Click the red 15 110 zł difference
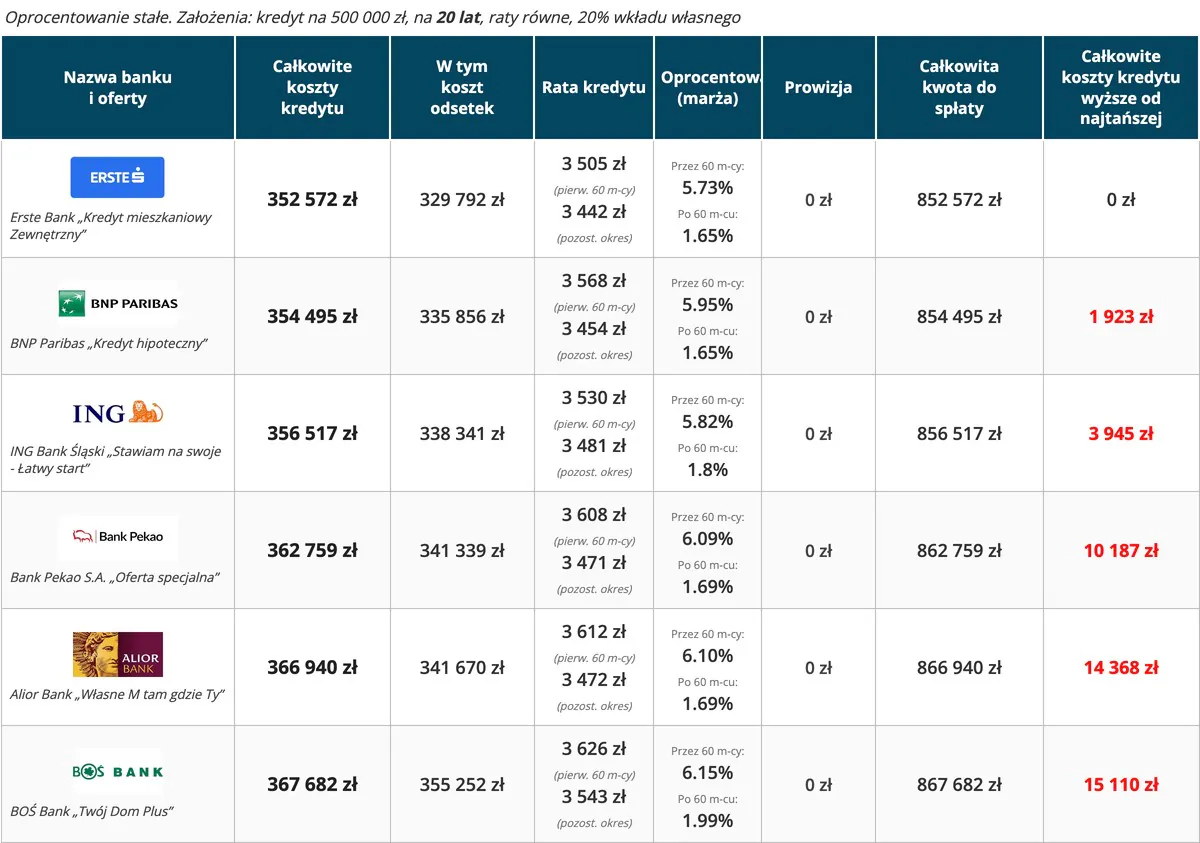Image resolution: width=1200 pixels, height=843 pixels. [1121, 784]
